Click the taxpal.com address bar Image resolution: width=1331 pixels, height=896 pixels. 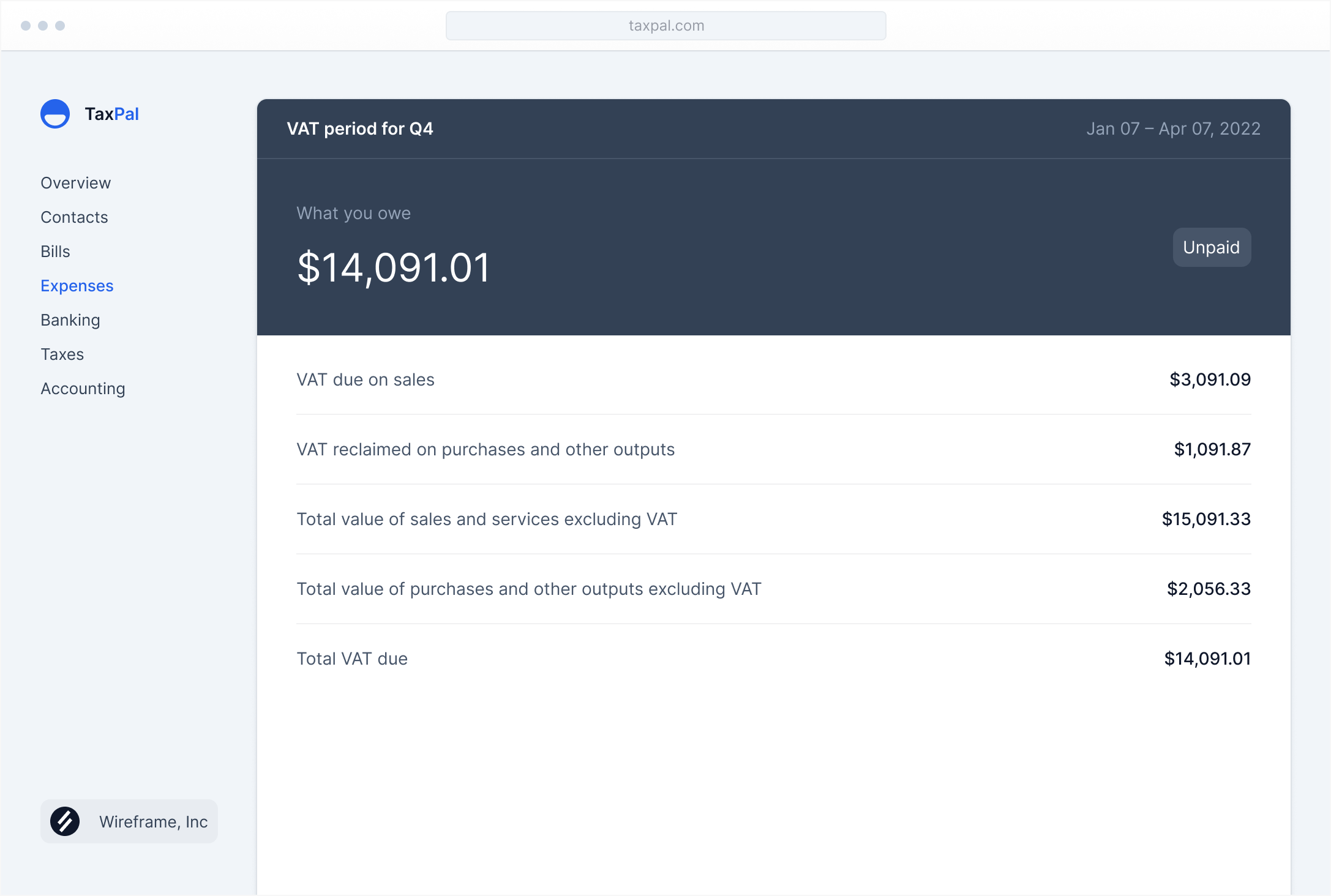(665, 26)
